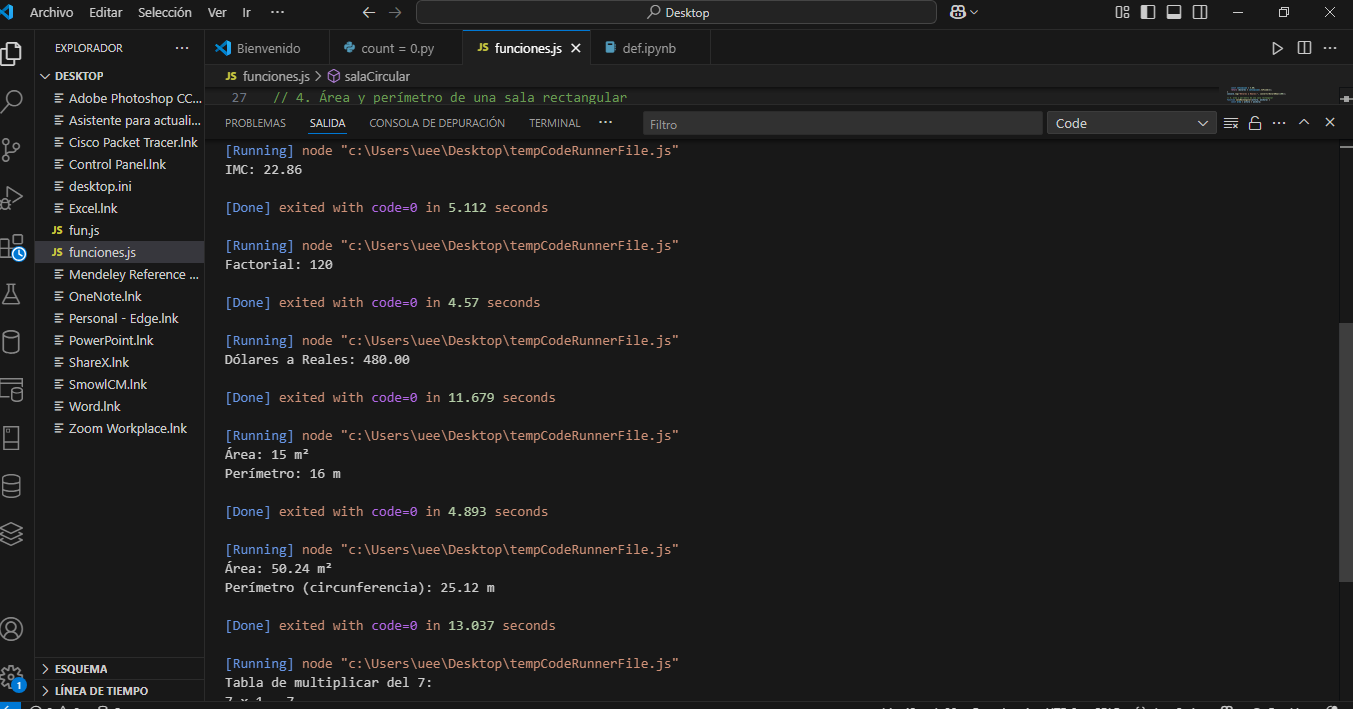Open fun.js in the explorer

pyautogui.click(x=119, y=230)
